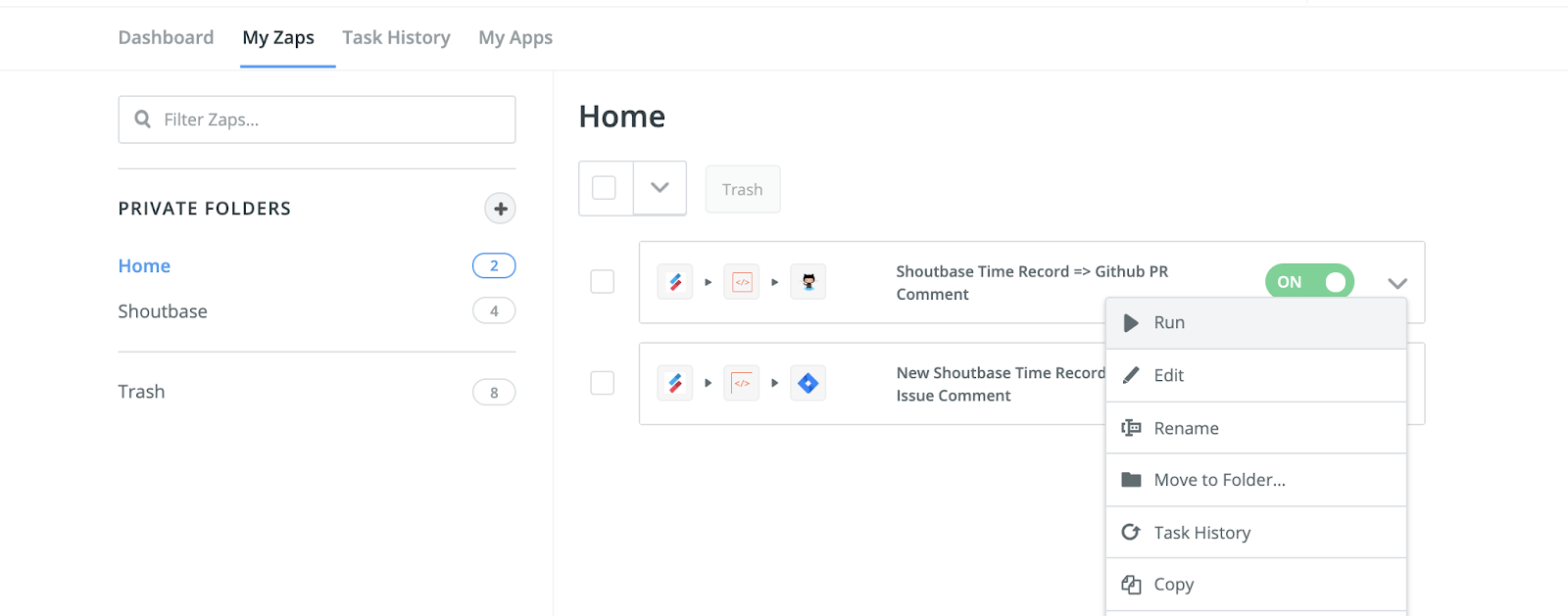Click code step icon in Issue Comment zap
Screen dimensions: 1568x616
click(x=742, y=383)
